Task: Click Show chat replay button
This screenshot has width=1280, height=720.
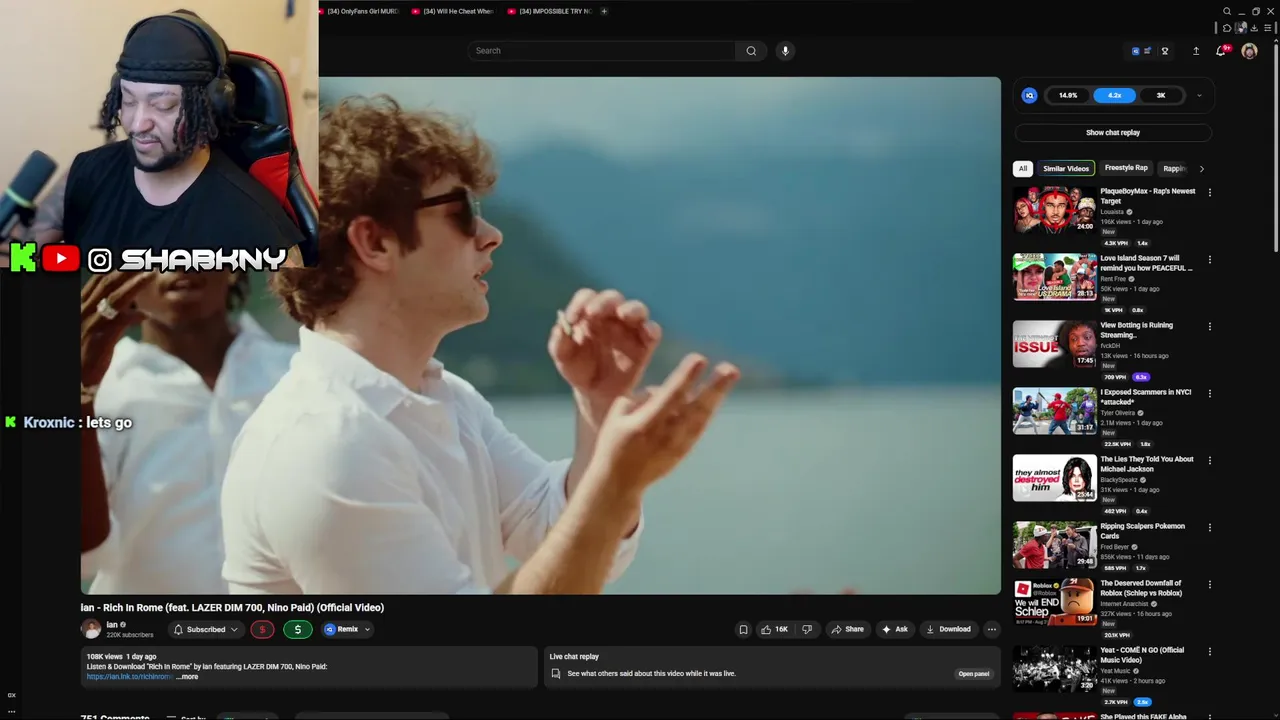Action: pyautogui.click(x=1113, y=132)
